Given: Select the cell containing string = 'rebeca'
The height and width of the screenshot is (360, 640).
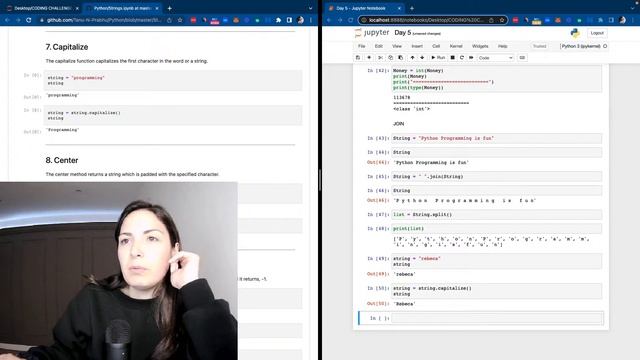Looking at the screenshot, I should pyautogui.click(x=496, y=261).
